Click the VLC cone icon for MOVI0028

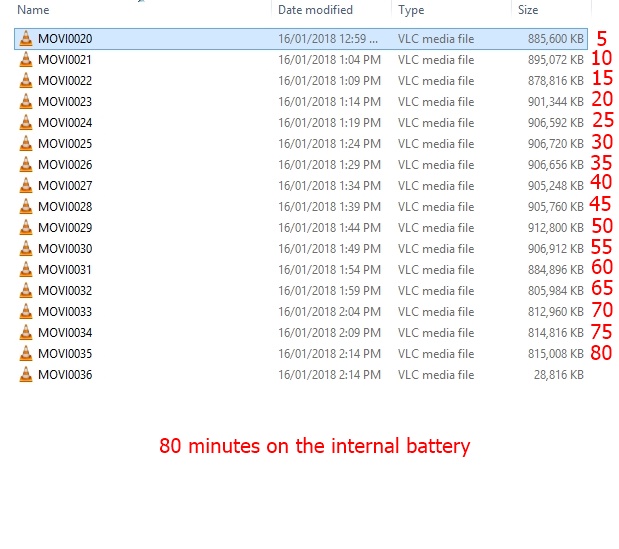[x=26, y=206]
